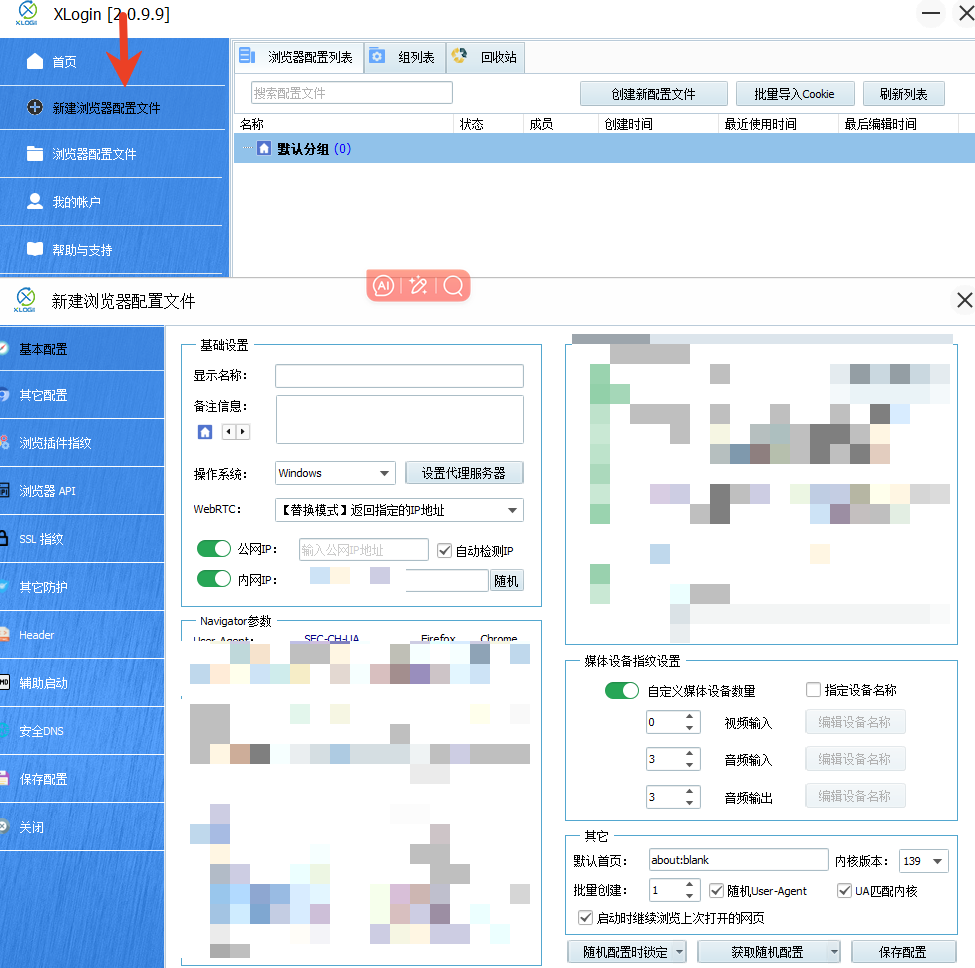
Task: Sort by the 创建时间 column header
Action: (657, 124)
